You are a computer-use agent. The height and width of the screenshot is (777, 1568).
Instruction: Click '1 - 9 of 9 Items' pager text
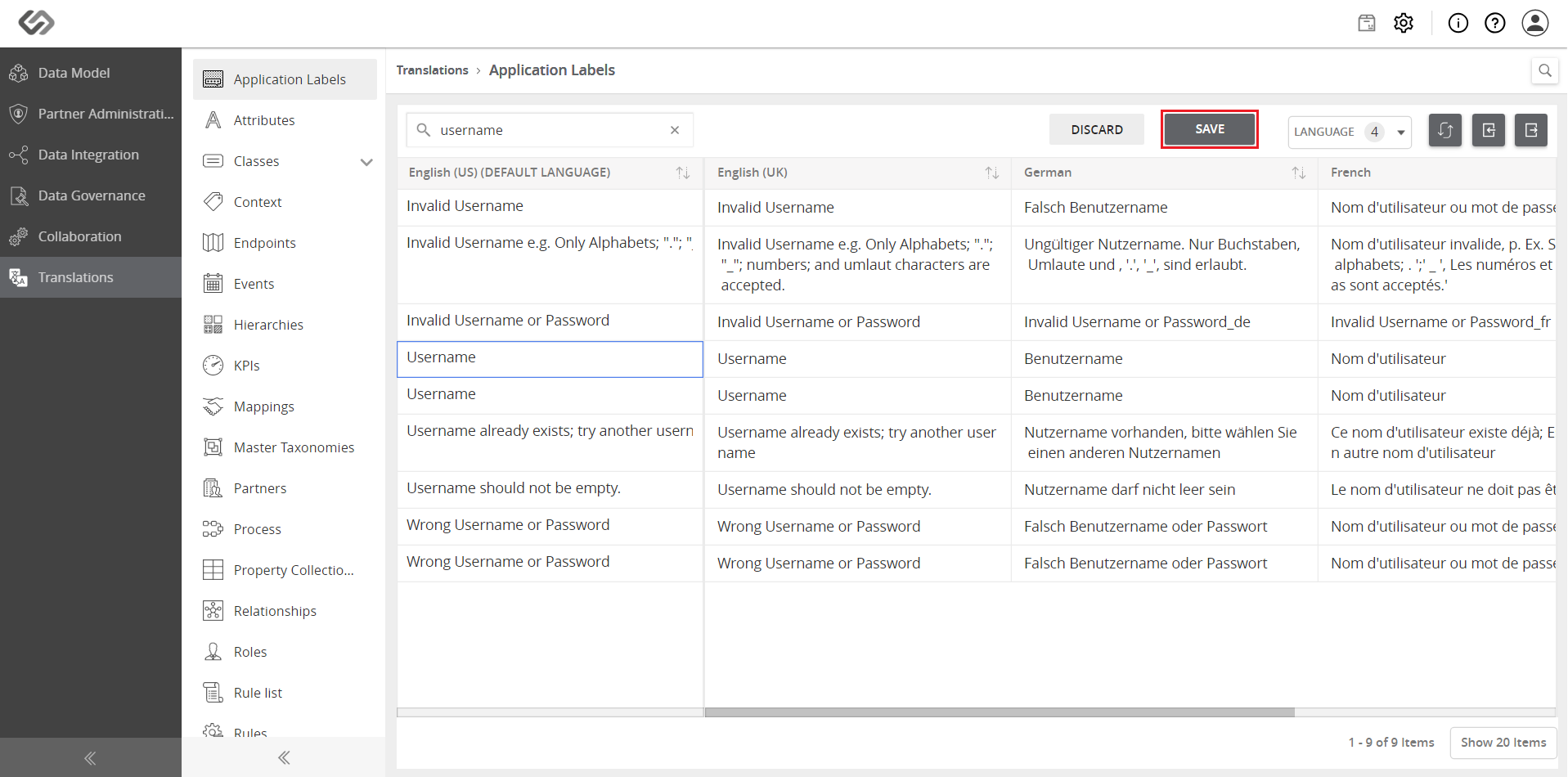click(x=1391, y=743)
